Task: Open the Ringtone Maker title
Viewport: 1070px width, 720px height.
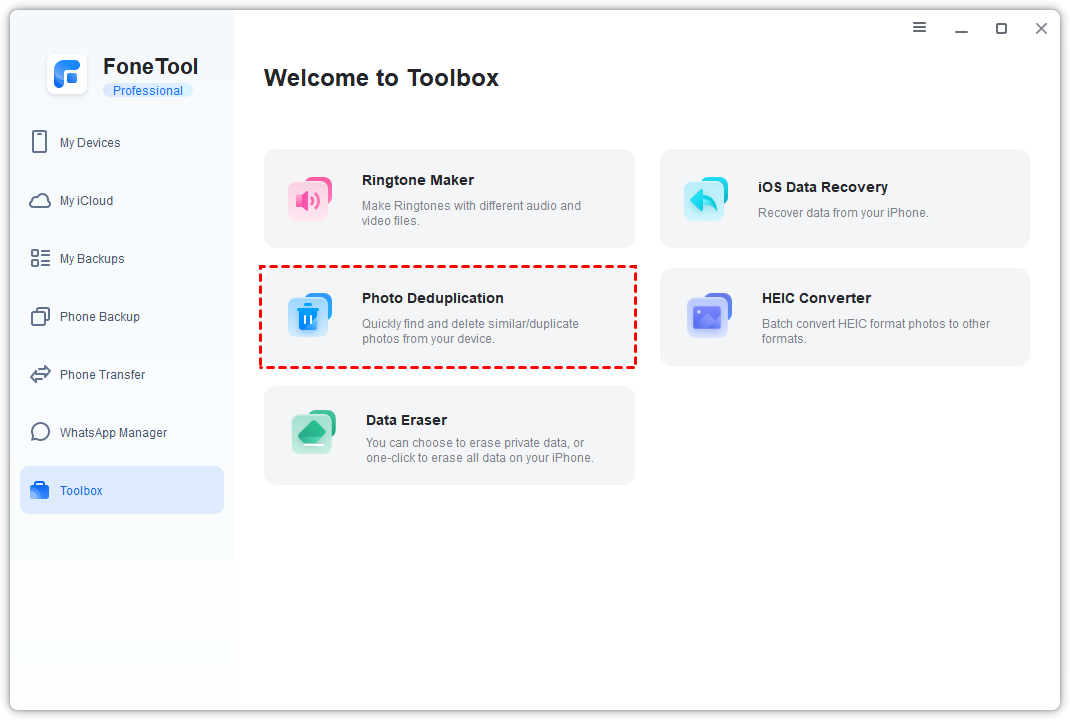Action: [x=418, y=180]
